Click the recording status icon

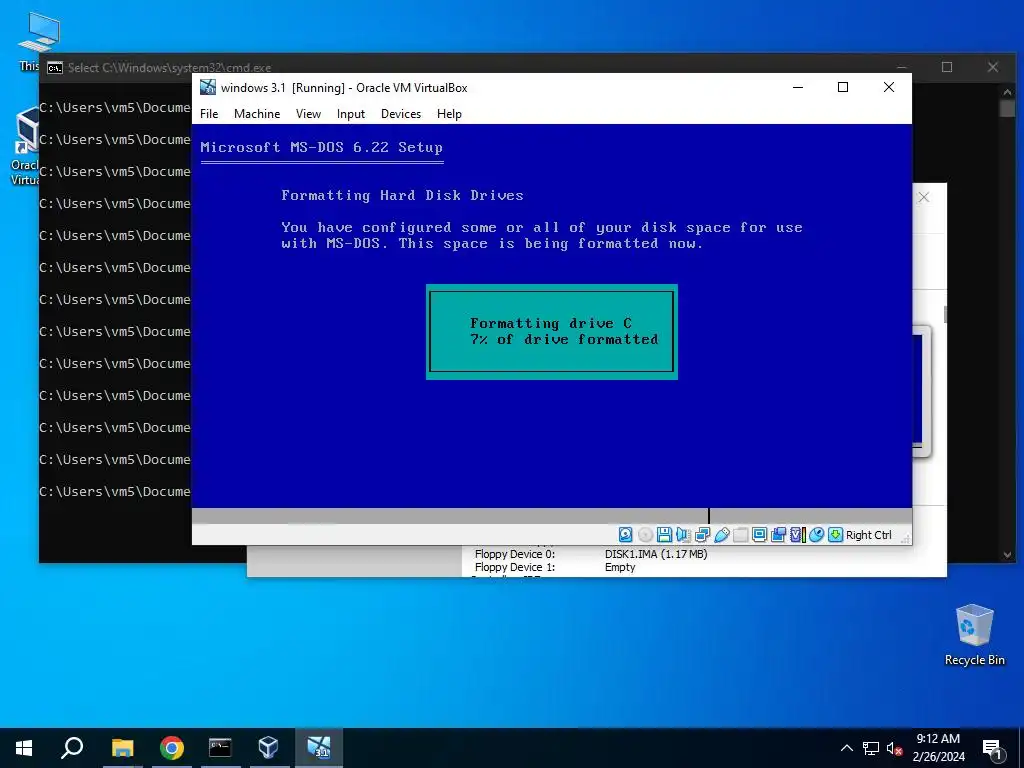(778, 535)
